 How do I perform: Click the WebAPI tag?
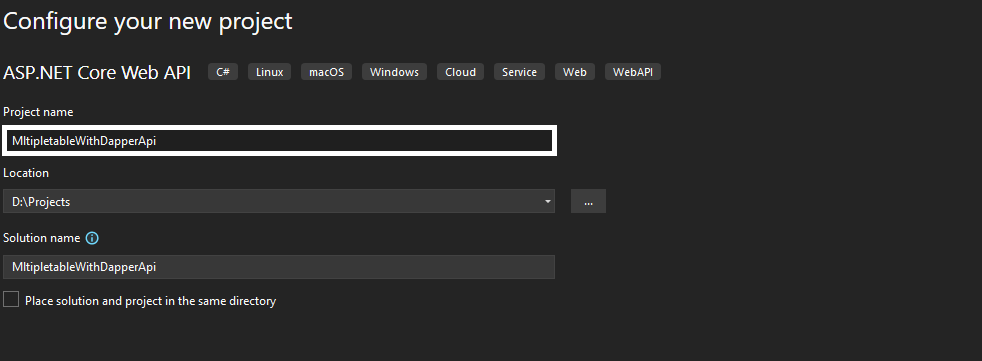coord(633,72)
